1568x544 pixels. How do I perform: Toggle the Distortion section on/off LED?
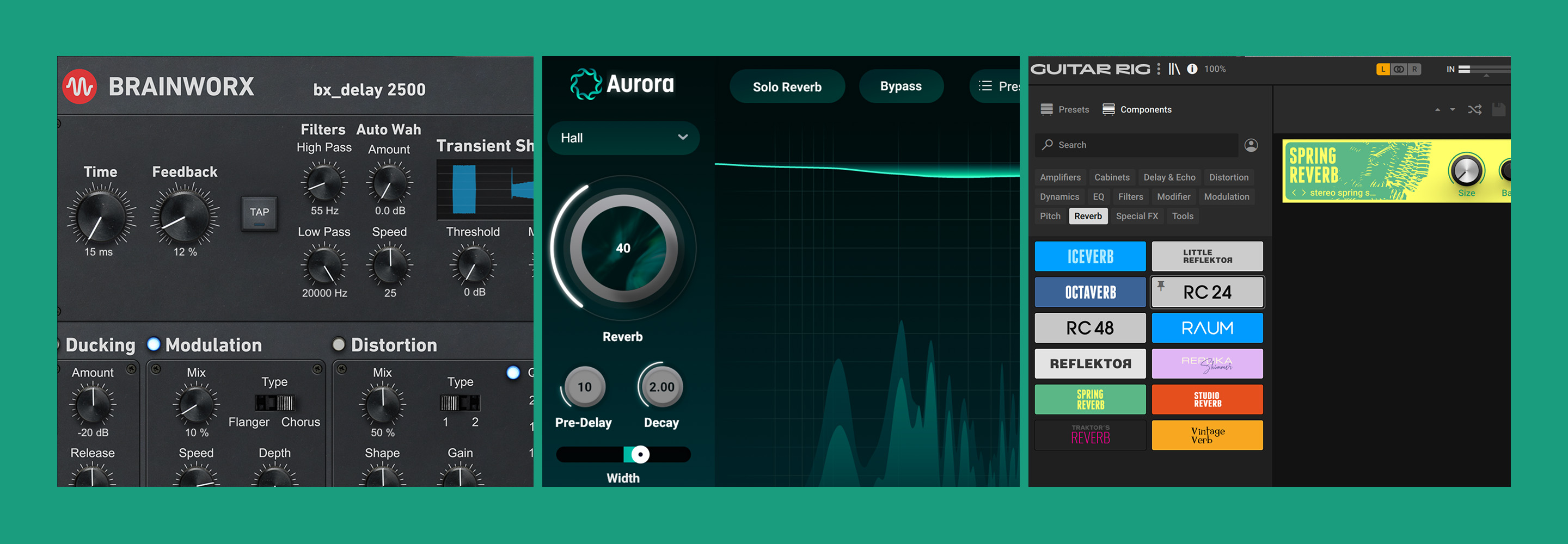click(x=339, y=344)
